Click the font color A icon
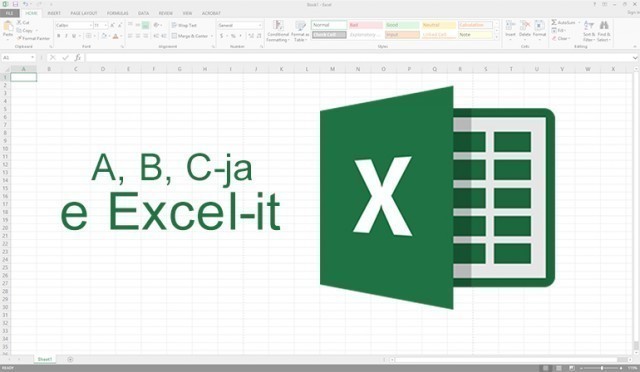The image size is (640, 372). [x=116, y=36]
